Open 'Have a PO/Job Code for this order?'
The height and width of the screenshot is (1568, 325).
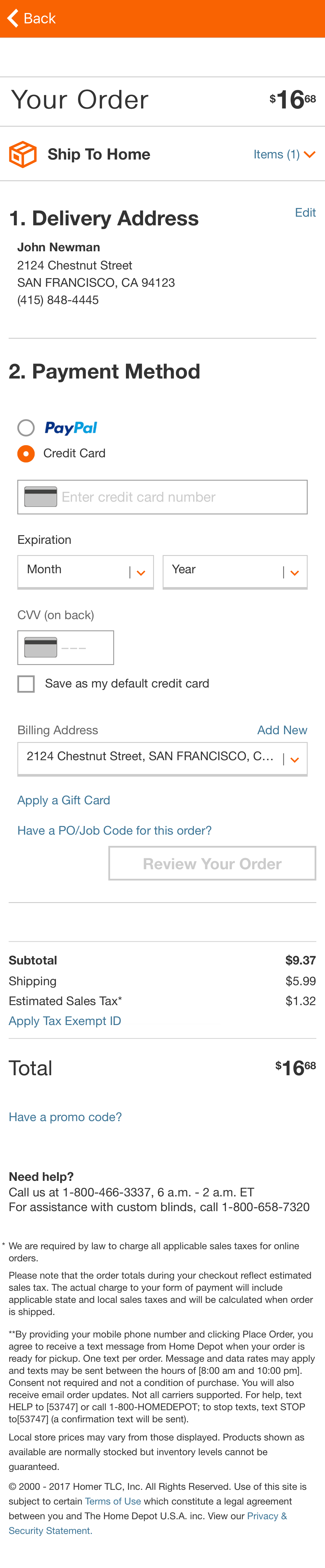click(114, 830)
